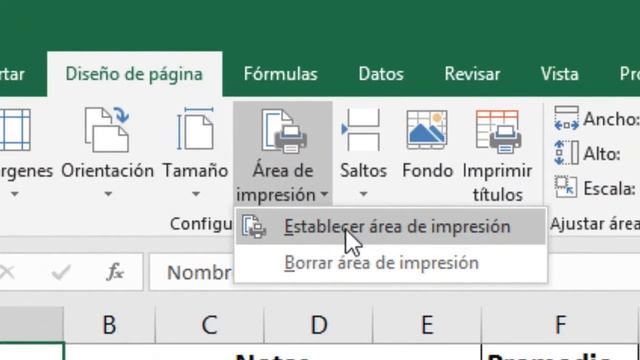Click the Ancho: label
640x360 pixels.
pyautogui.click(x=611, y=119)
